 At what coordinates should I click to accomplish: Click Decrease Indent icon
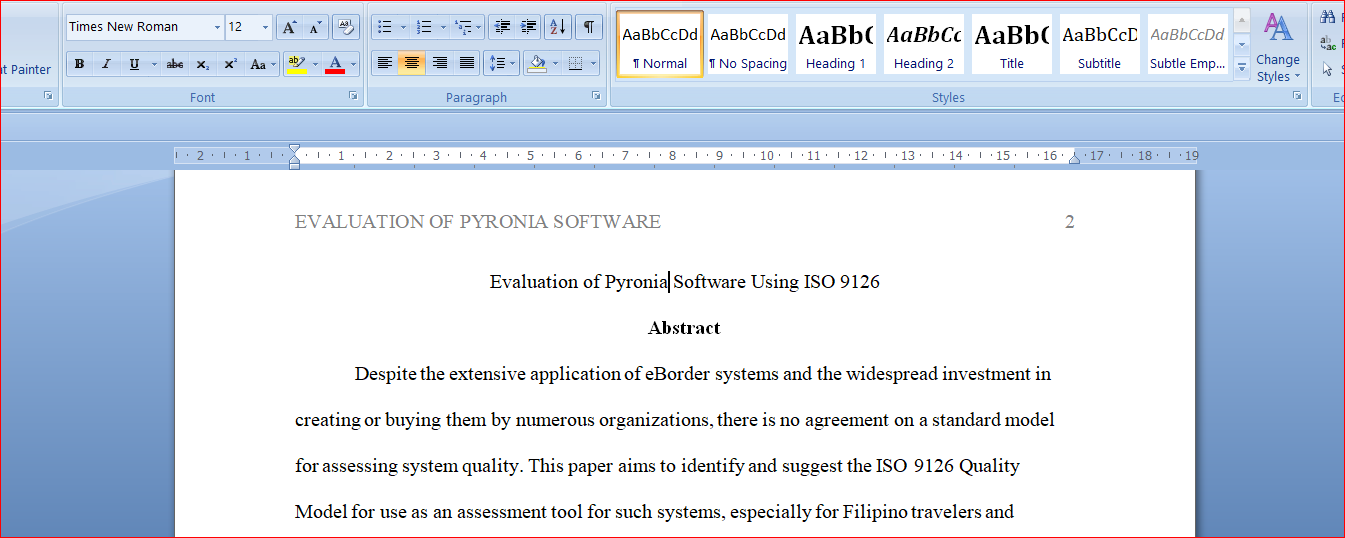pos(503,27)
